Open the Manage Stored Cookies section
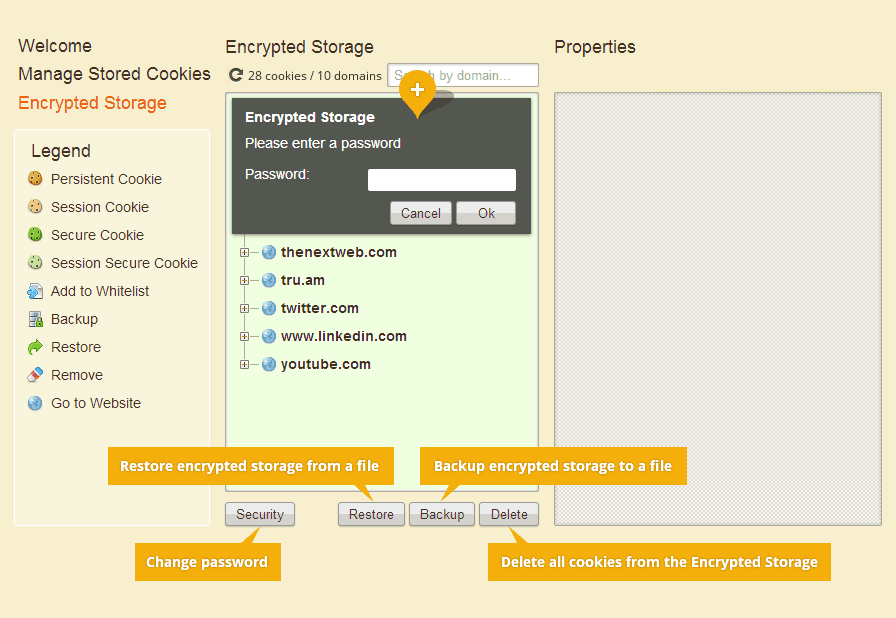Screen dimensions: 896x618 114,74
